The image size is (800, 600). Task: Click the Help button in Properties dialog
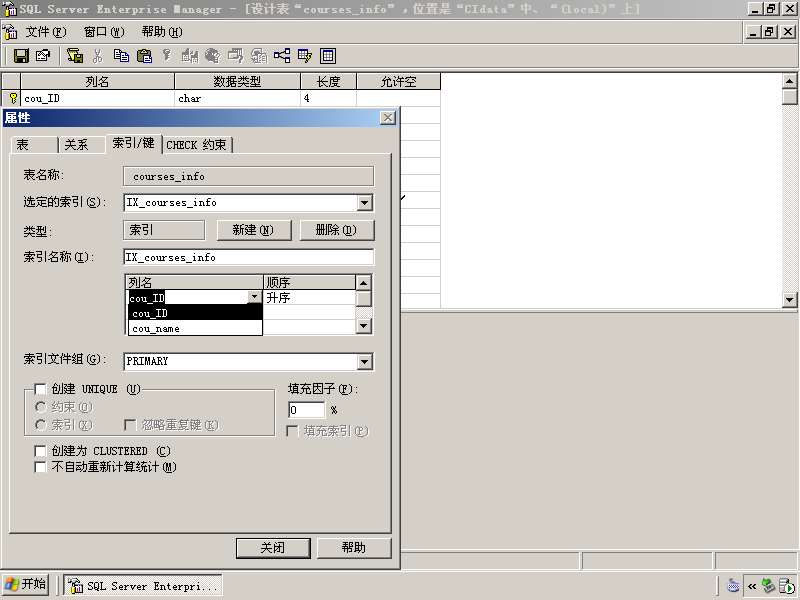[x=354, y=548]
